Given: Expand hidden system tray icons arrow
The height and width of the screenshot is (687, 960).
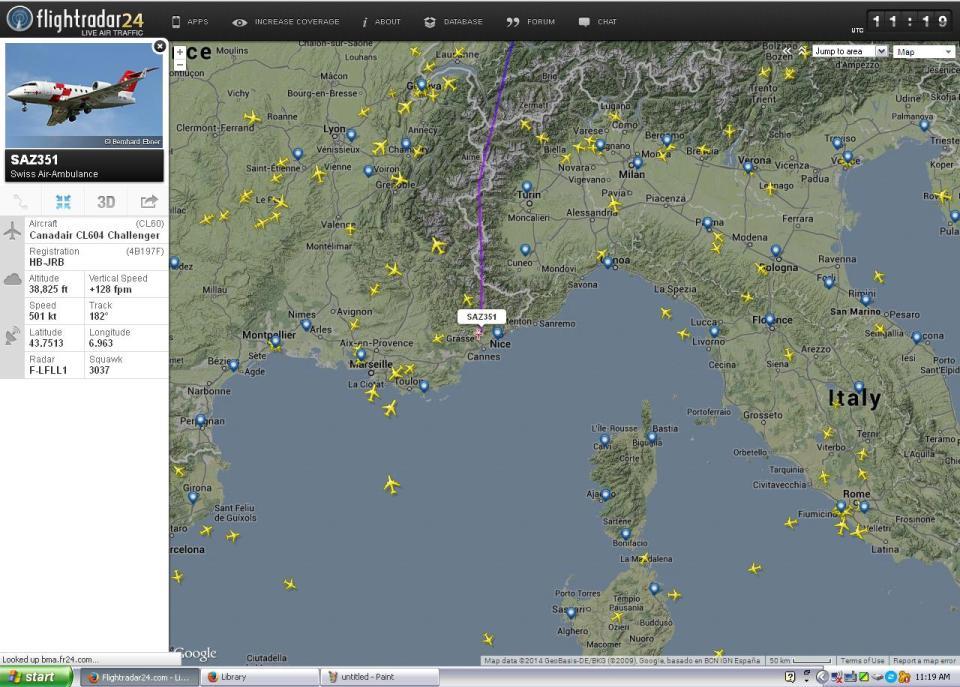Looking at the screenshot, I should click(x=822, y=677).
